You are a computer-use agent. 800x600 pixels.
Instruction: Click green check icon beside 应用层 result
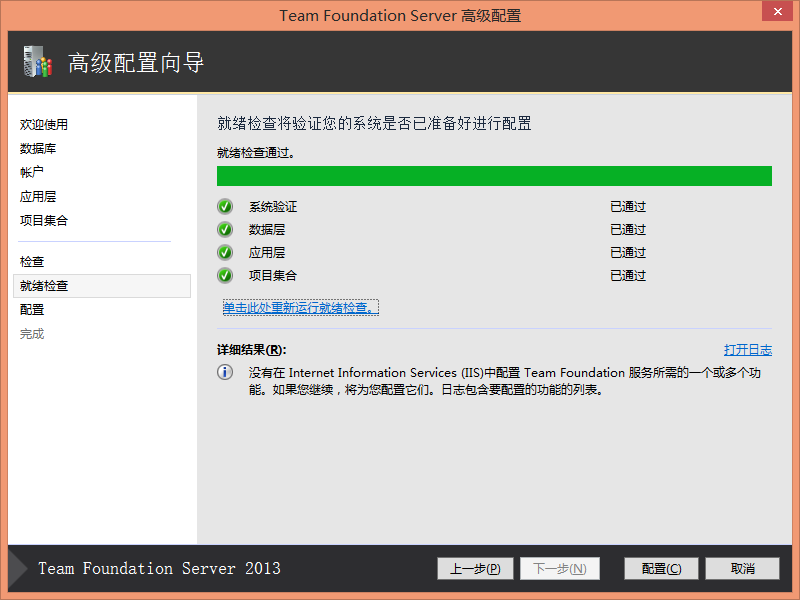point(225,253)
